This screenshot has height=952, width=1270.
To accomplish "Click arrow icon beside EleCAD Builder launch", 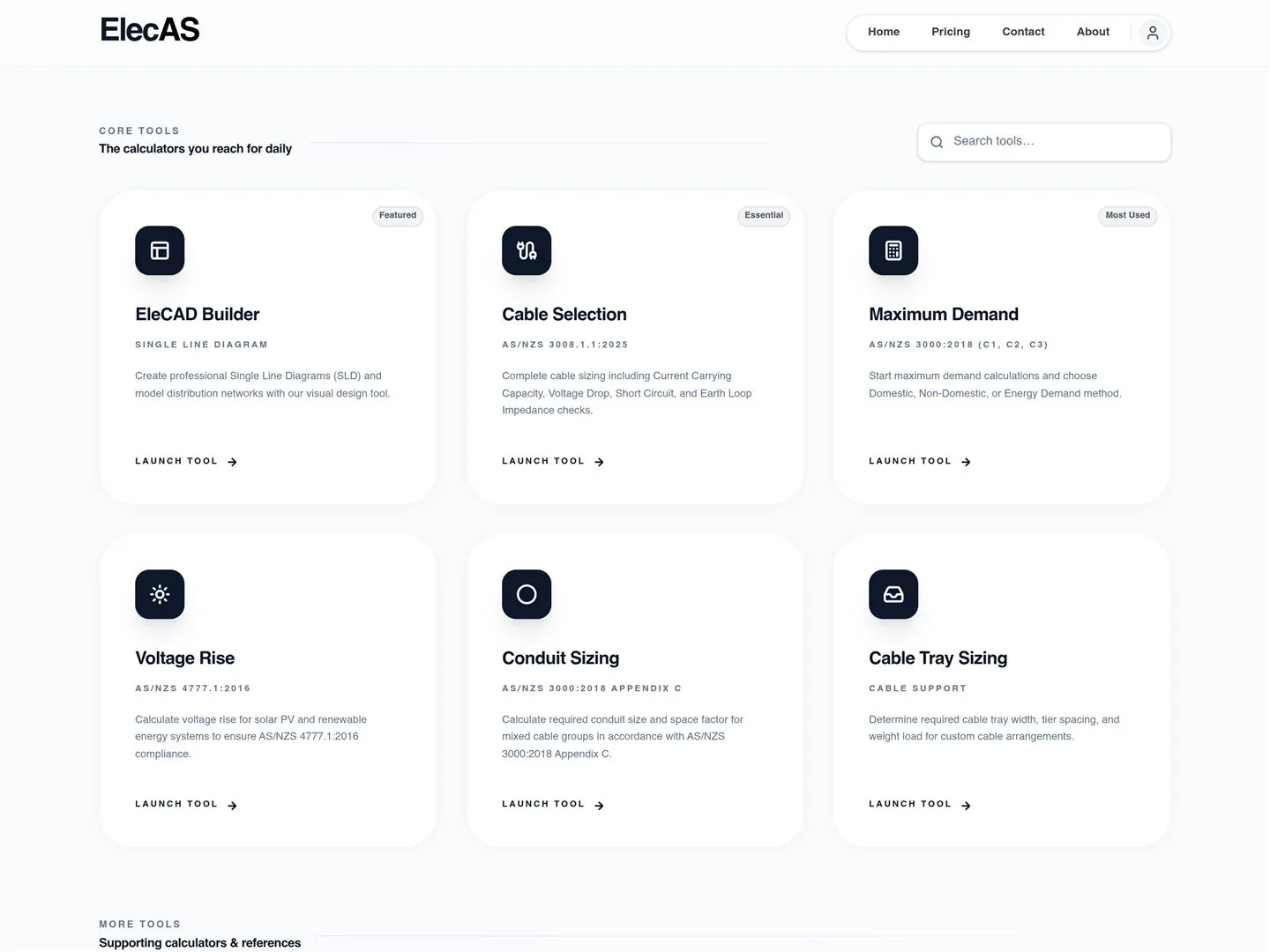I will coord(232,462).
